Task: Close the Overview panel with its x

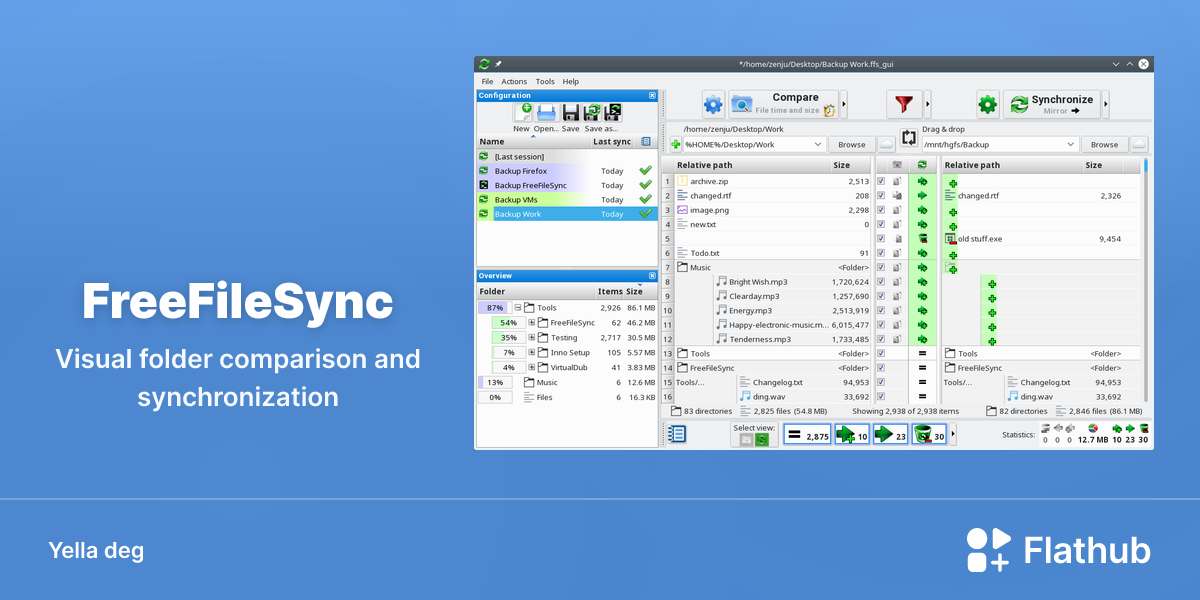Action: pyautogui.click(x=652, y=276)
